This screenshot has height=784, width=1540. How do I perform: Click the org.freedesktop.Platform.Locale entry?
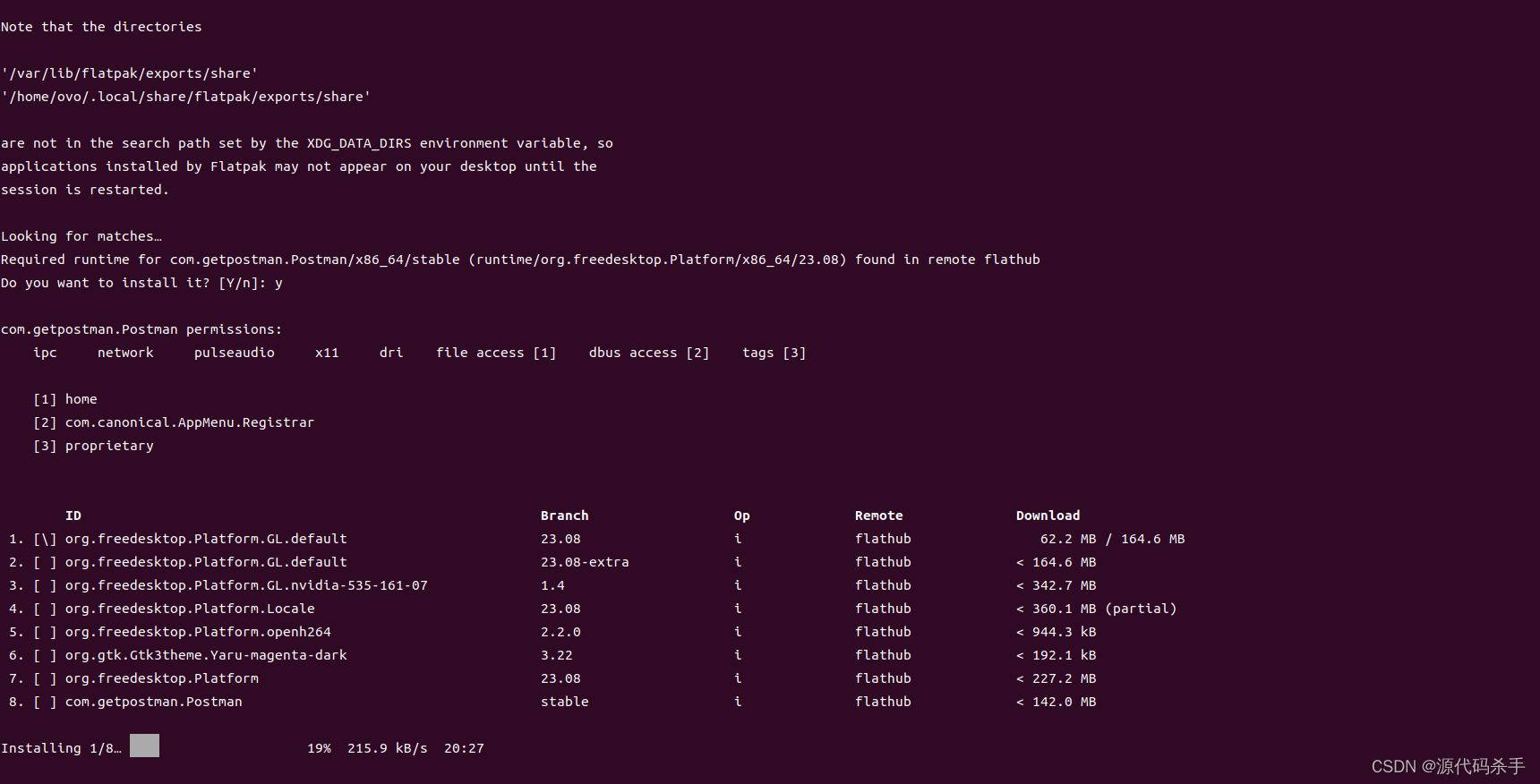click(x=190, y=609)
